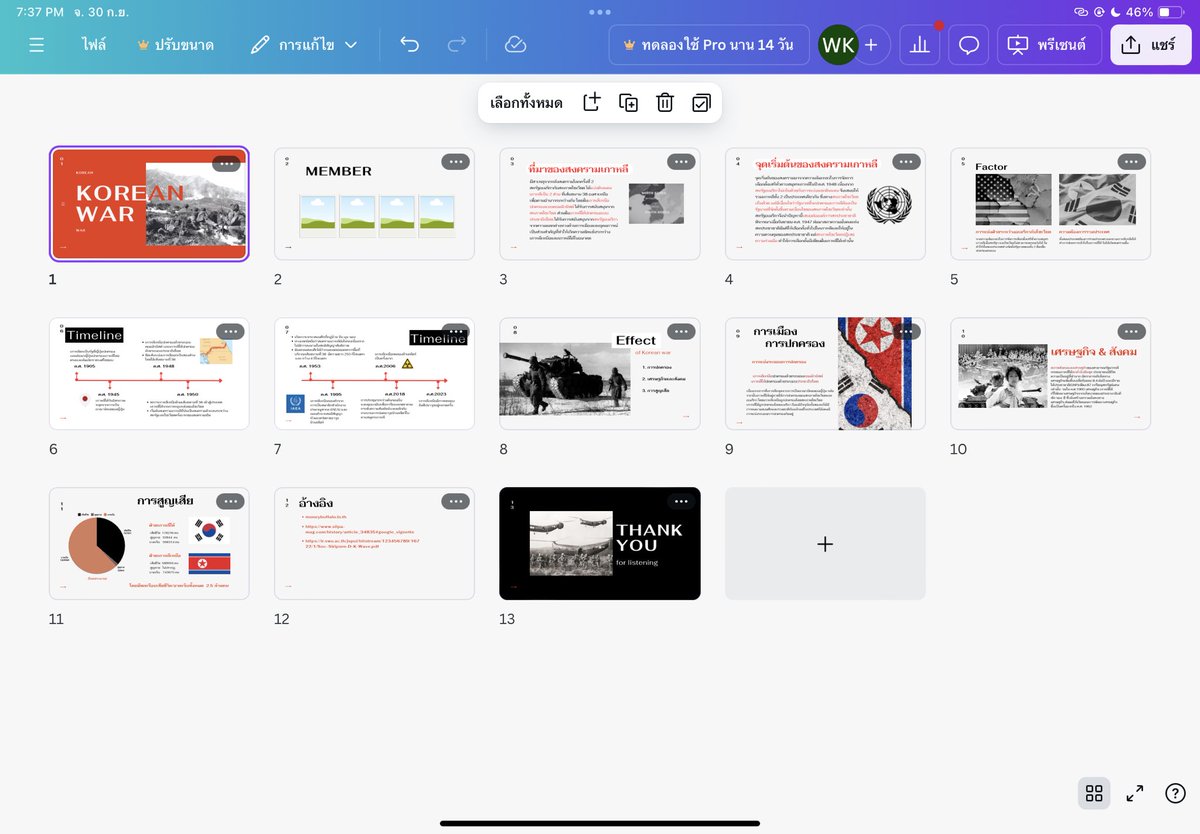Redo the last action
1200x834 pixels.
pos(457,45)
